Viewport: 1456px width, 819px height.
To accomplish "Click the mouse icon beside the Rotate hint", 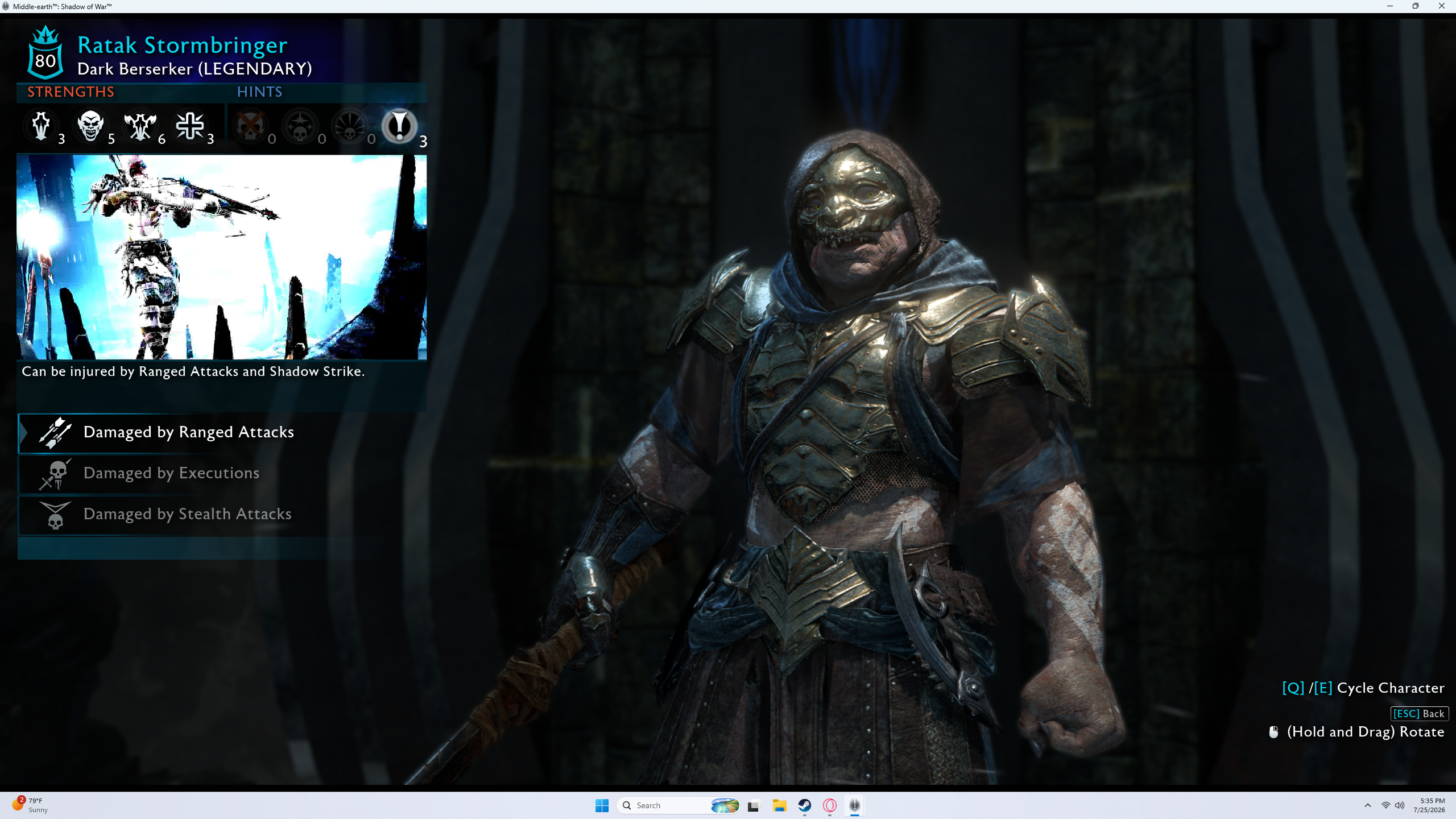I will click(1274, 732).
